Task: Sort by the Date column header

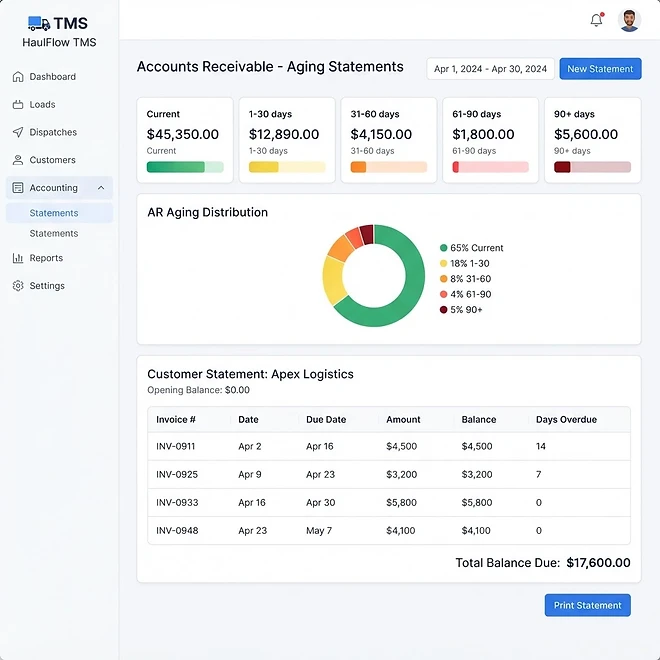Action: click(248, 420)
